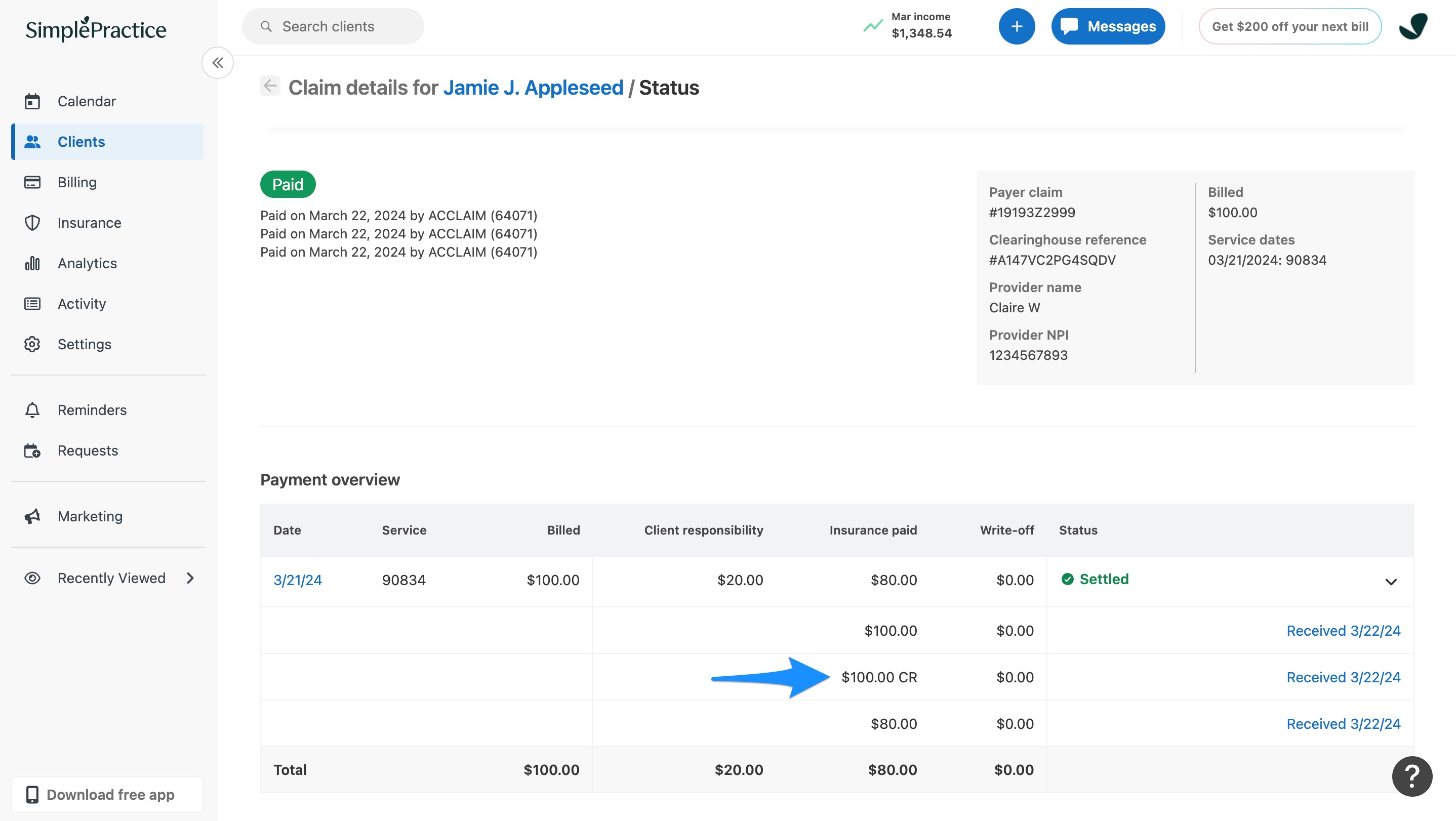Open Marketing in the sidebar
Screen dimensions: 1456x821
pyautogui.click(x=107, y=516)
